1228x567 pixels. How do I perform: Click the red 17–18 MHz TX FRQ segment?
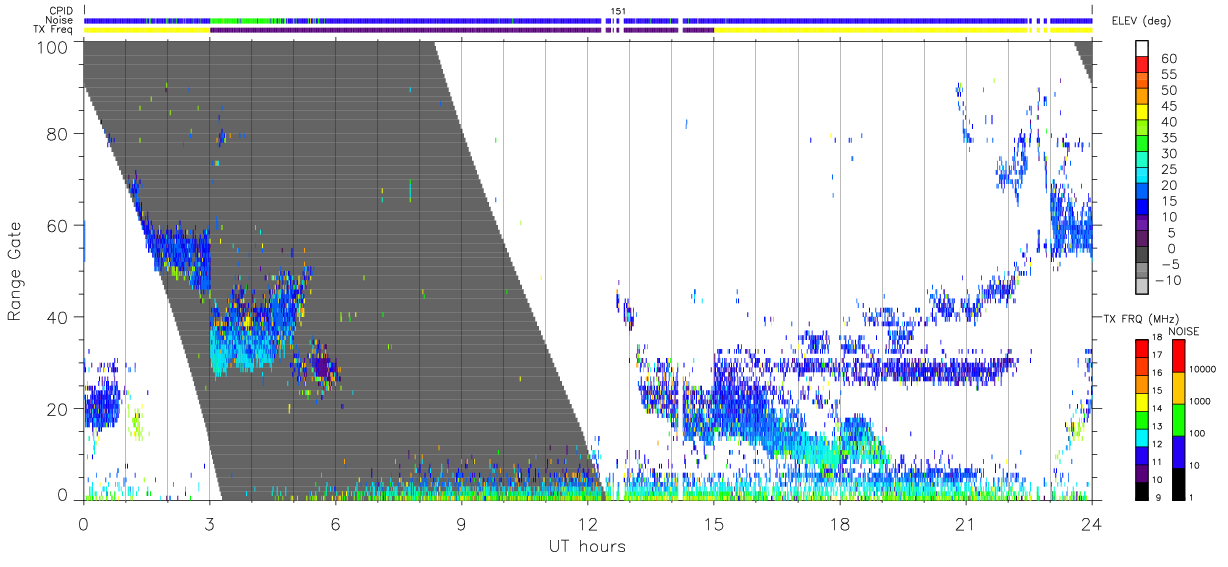pyautogui.click(x=1142, y=347)
